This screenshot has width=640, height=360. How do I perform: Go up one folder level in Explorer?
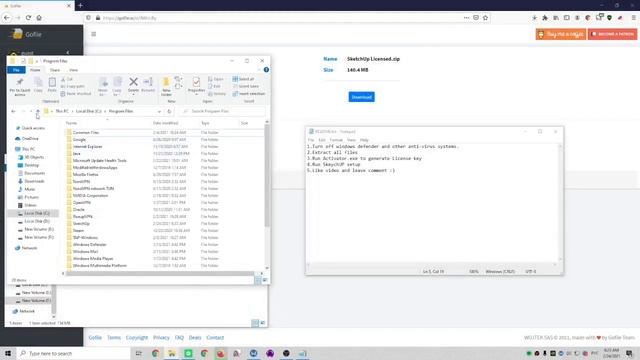(x=38, y=111)
